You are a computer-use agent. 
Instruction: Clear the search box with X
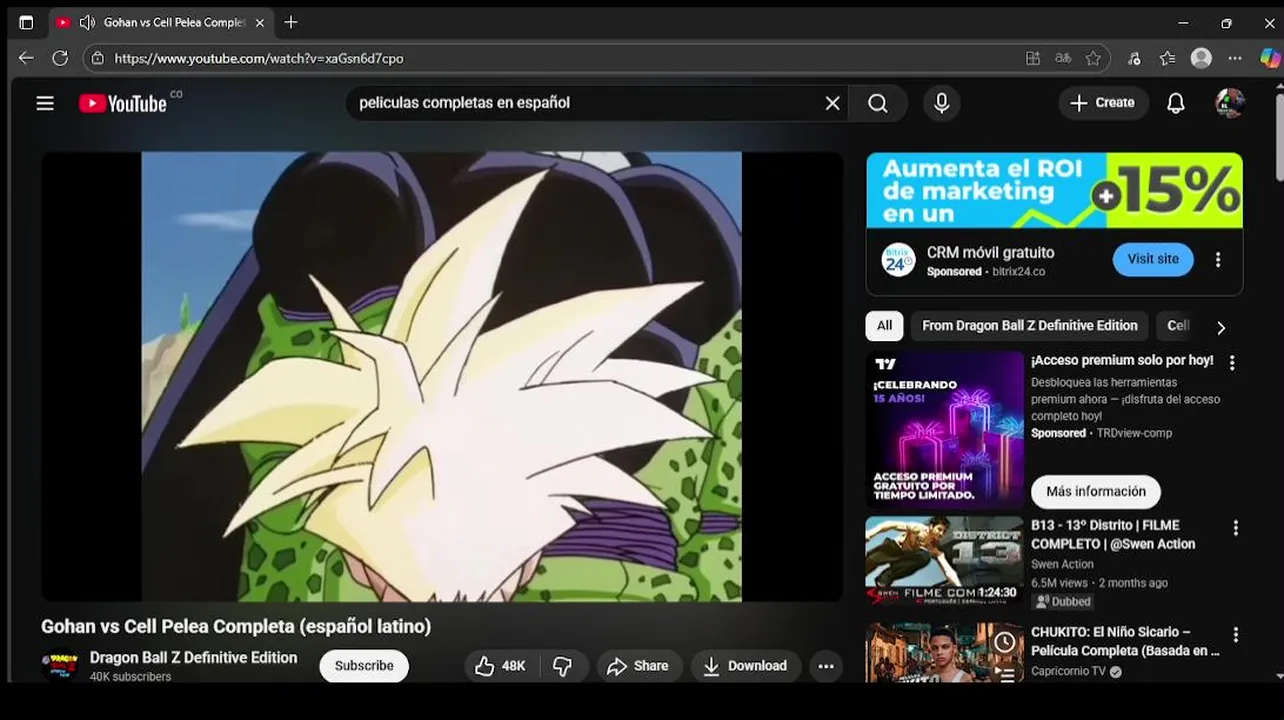pyautogui.click(x=832, y=103)
